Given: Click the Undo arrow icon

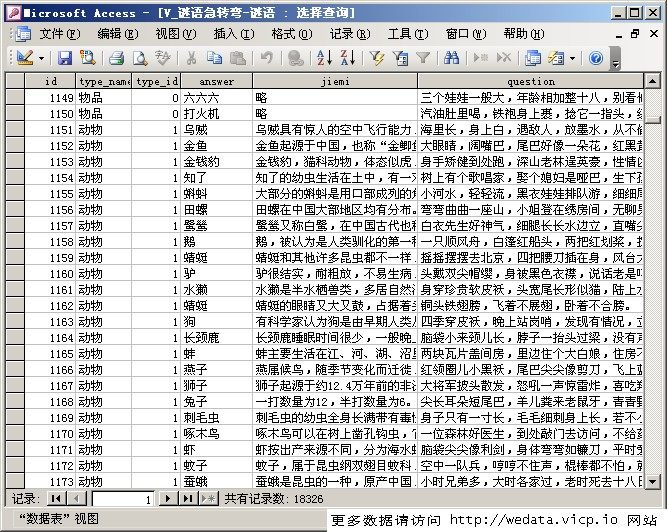Looking at the screenshot, I should coord(267,58).
